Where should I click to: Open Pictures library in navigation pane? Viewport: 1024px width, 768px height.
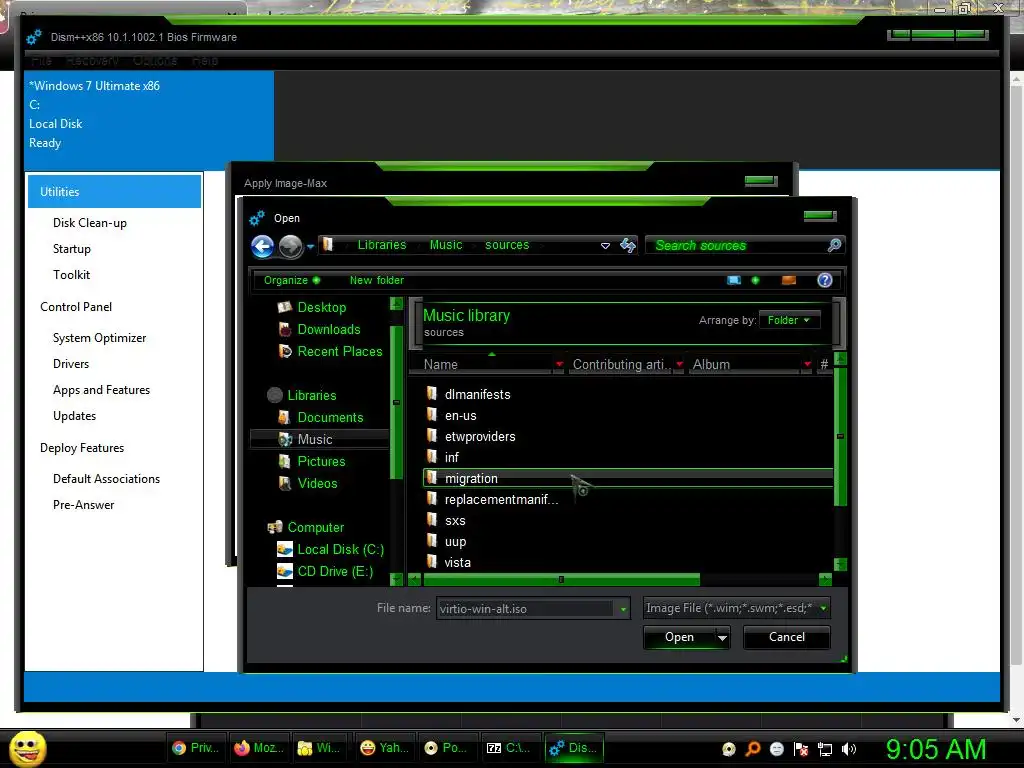[321, 462]
